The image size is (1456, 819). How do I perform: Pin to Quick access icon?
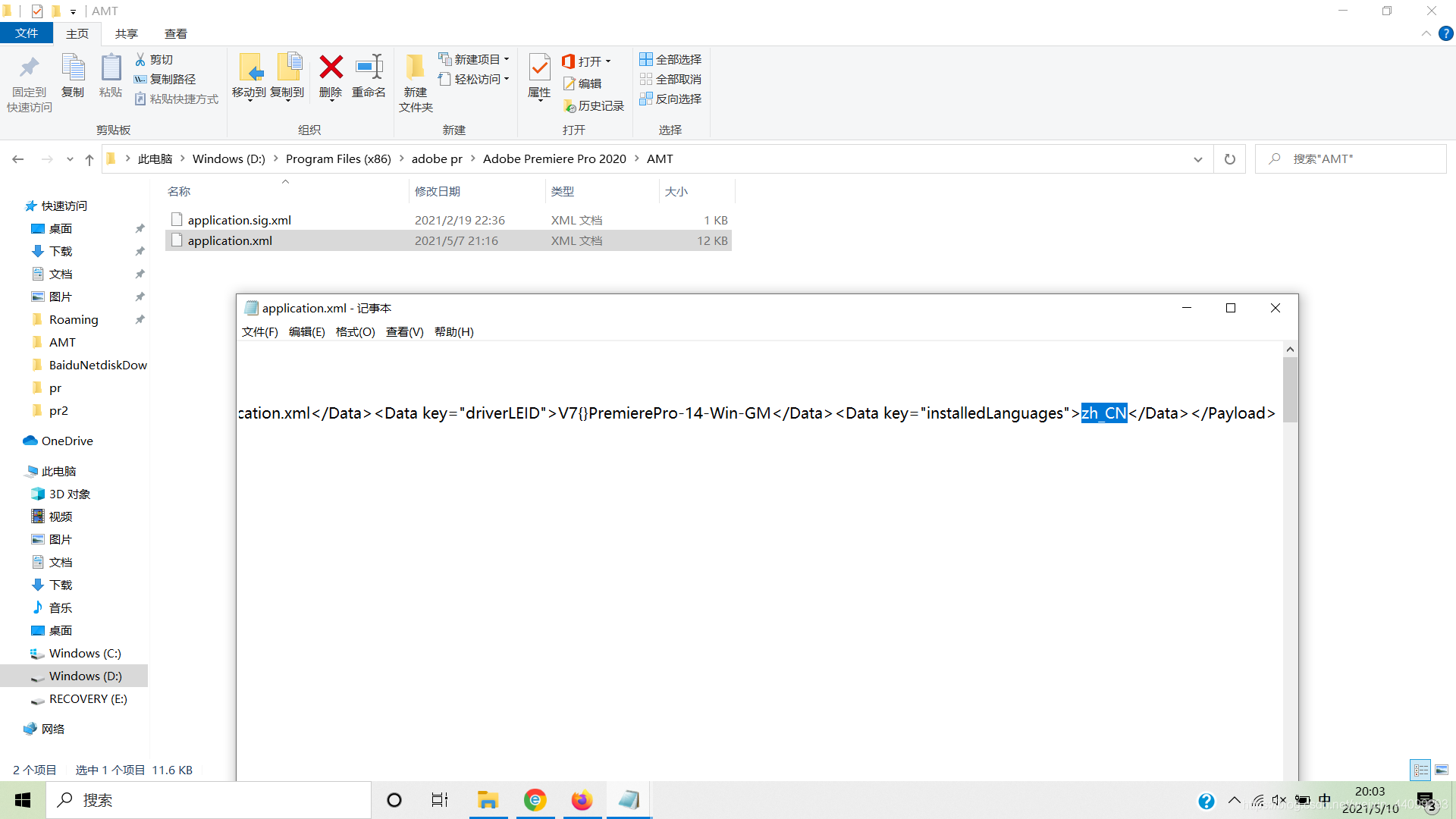coord(30,68)
